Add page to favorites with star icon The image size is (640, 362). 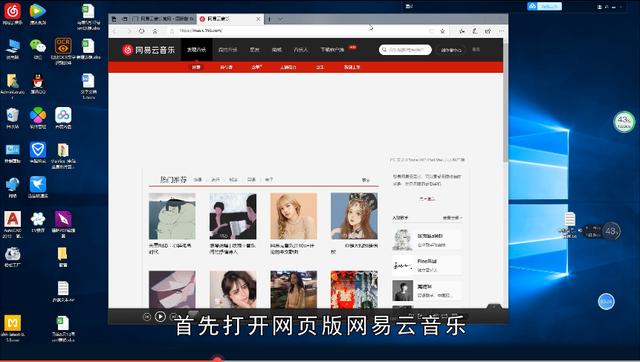point(442,31)
